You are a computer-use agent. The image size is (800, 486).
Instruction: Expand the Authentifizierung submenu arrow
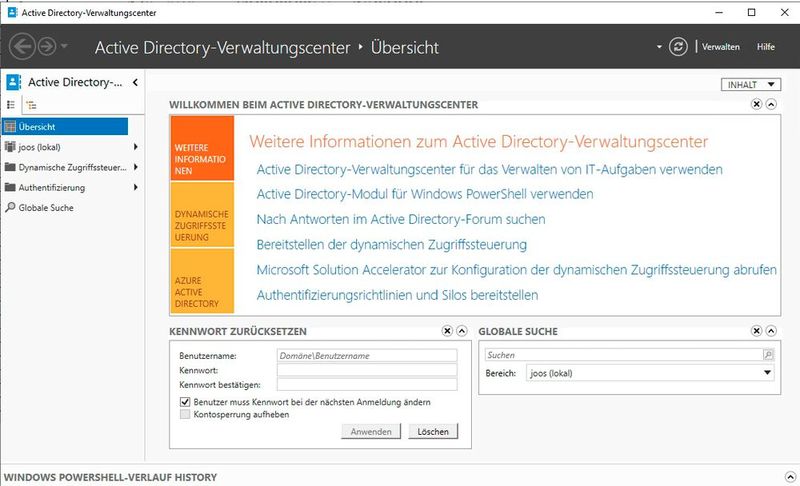(x=136, y=187)
